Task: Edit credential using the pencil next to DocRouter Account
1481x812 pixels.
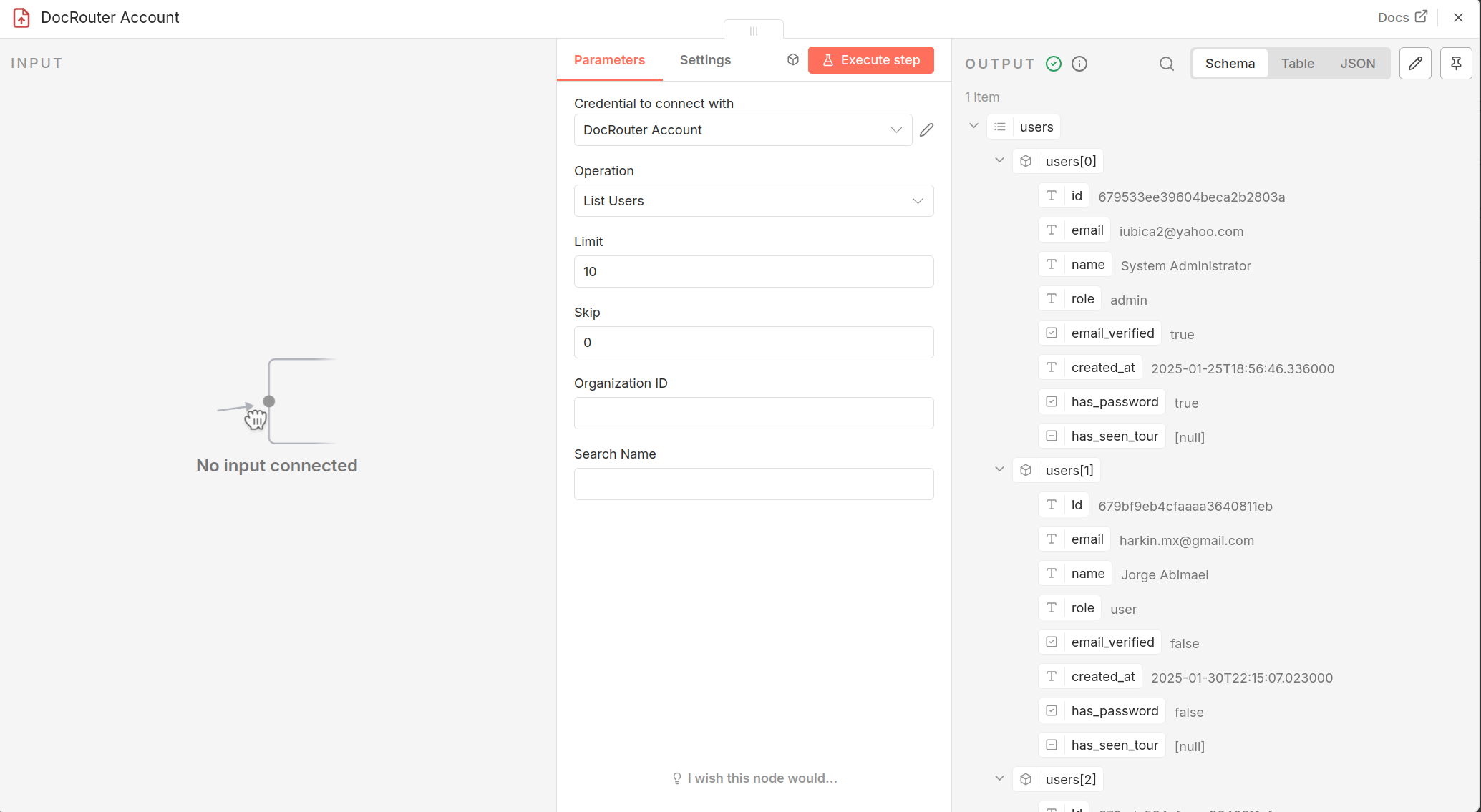Action: pos(927,129)
